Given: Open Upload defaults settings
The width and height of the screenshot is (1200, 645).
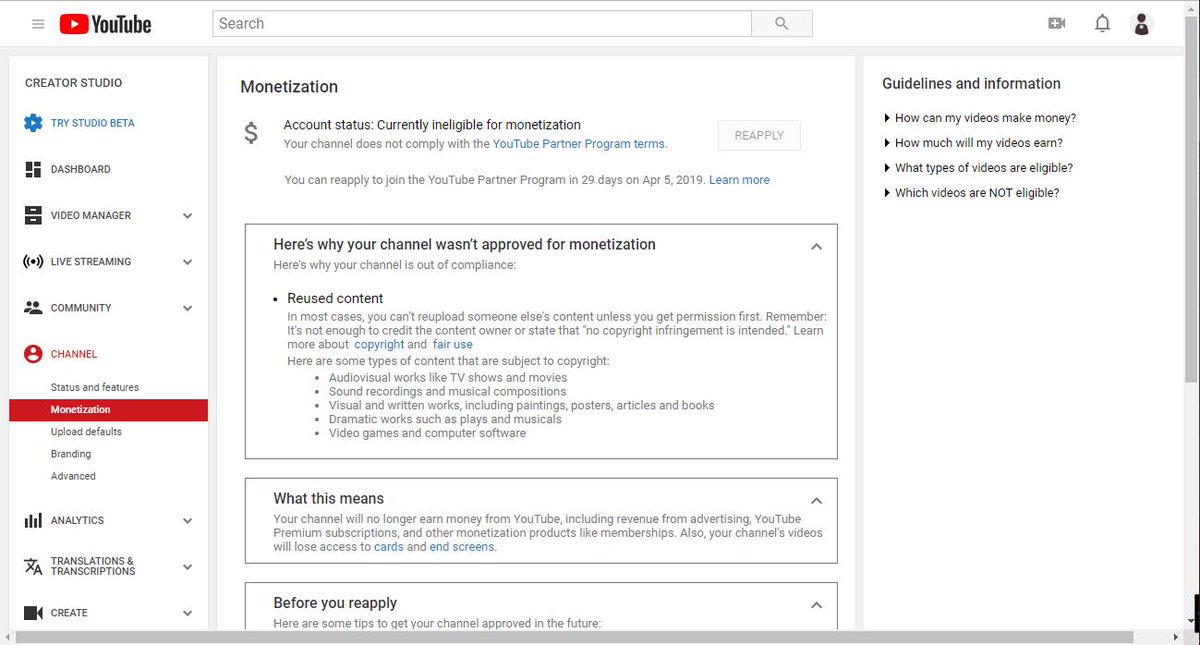Looking at the screenshot, I should click(x=86, y=432).
